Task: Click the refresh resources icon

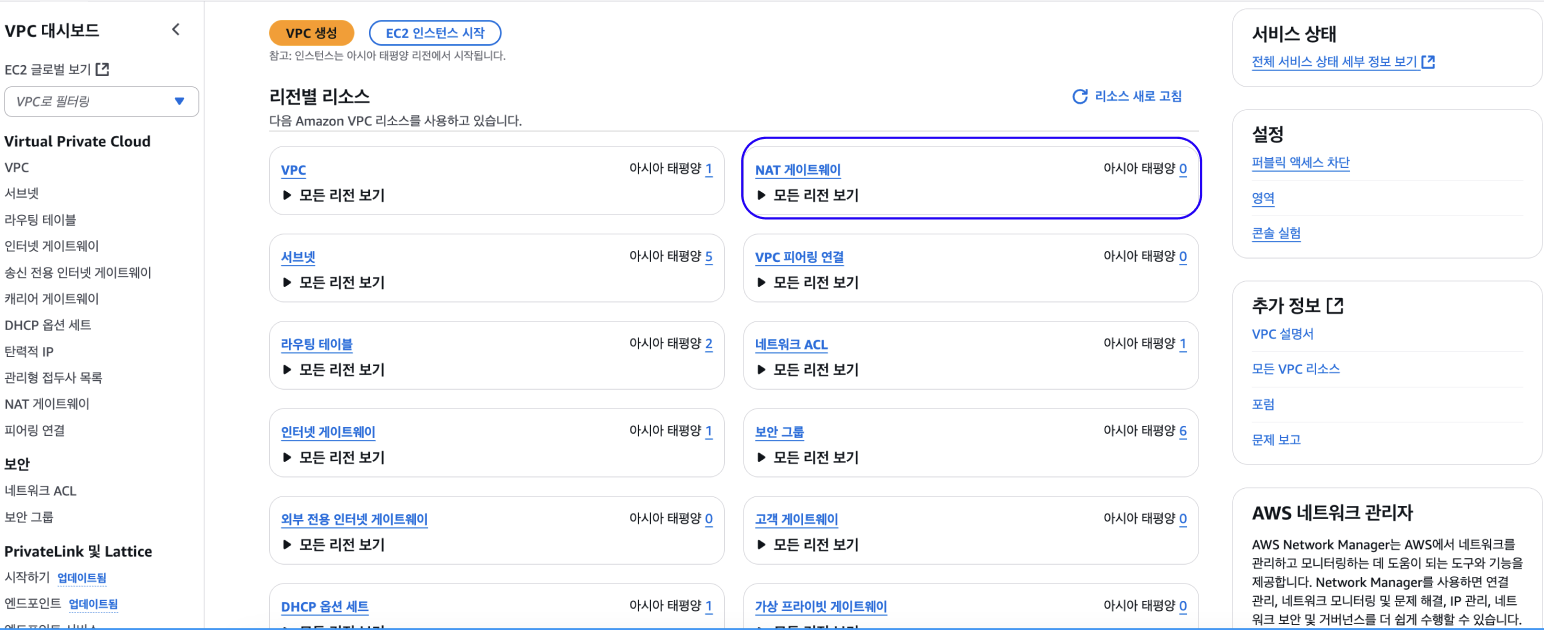Action: pos(1080,97)
